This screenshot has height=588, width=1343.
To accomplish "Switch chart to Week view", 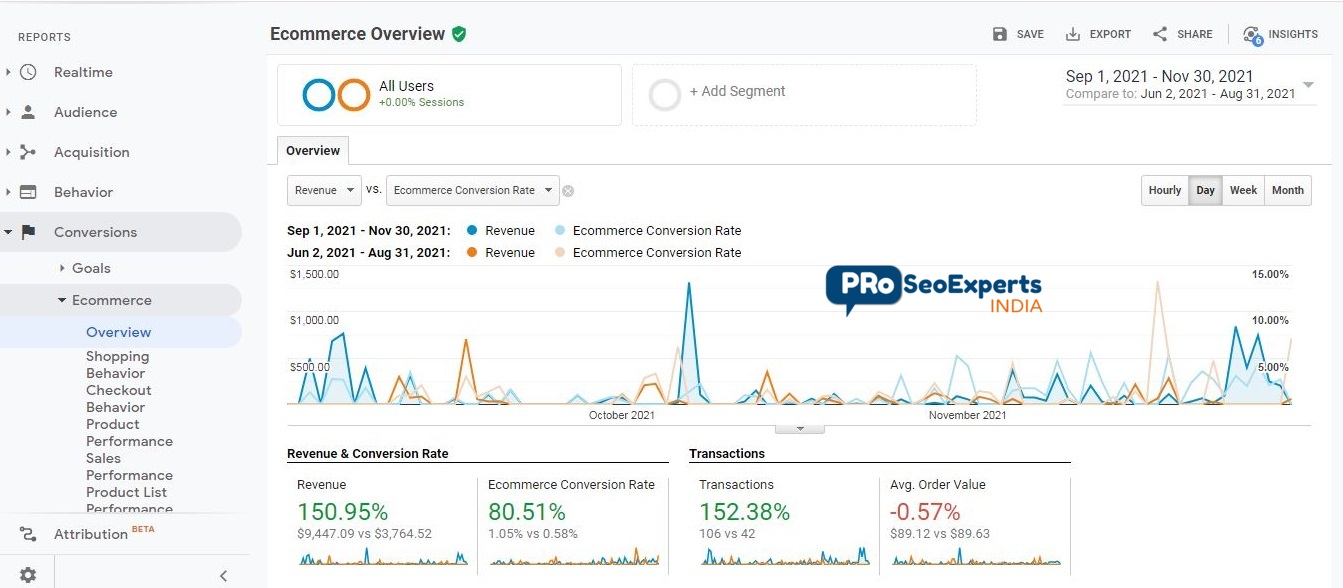I will (1244, 190).
